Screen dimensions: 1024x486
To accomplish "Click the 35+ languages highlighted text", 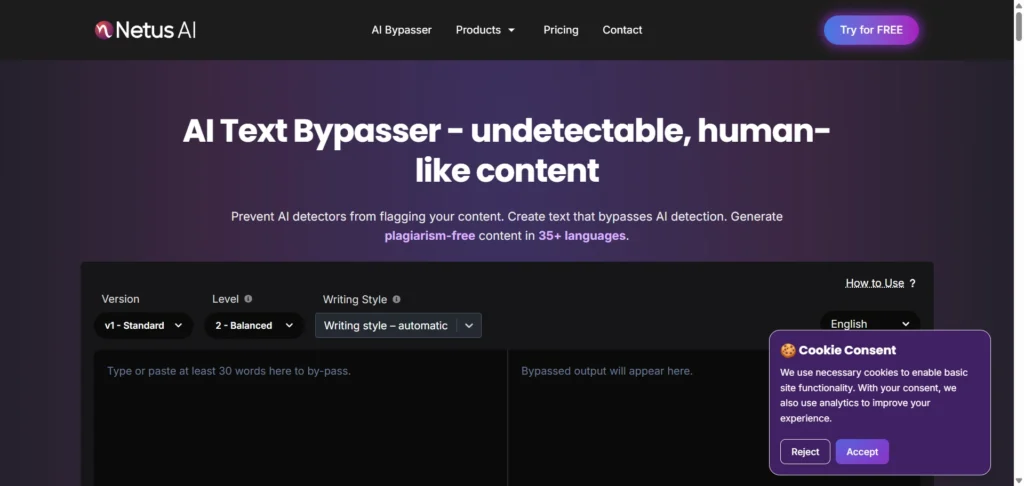I will coord(582,236).
